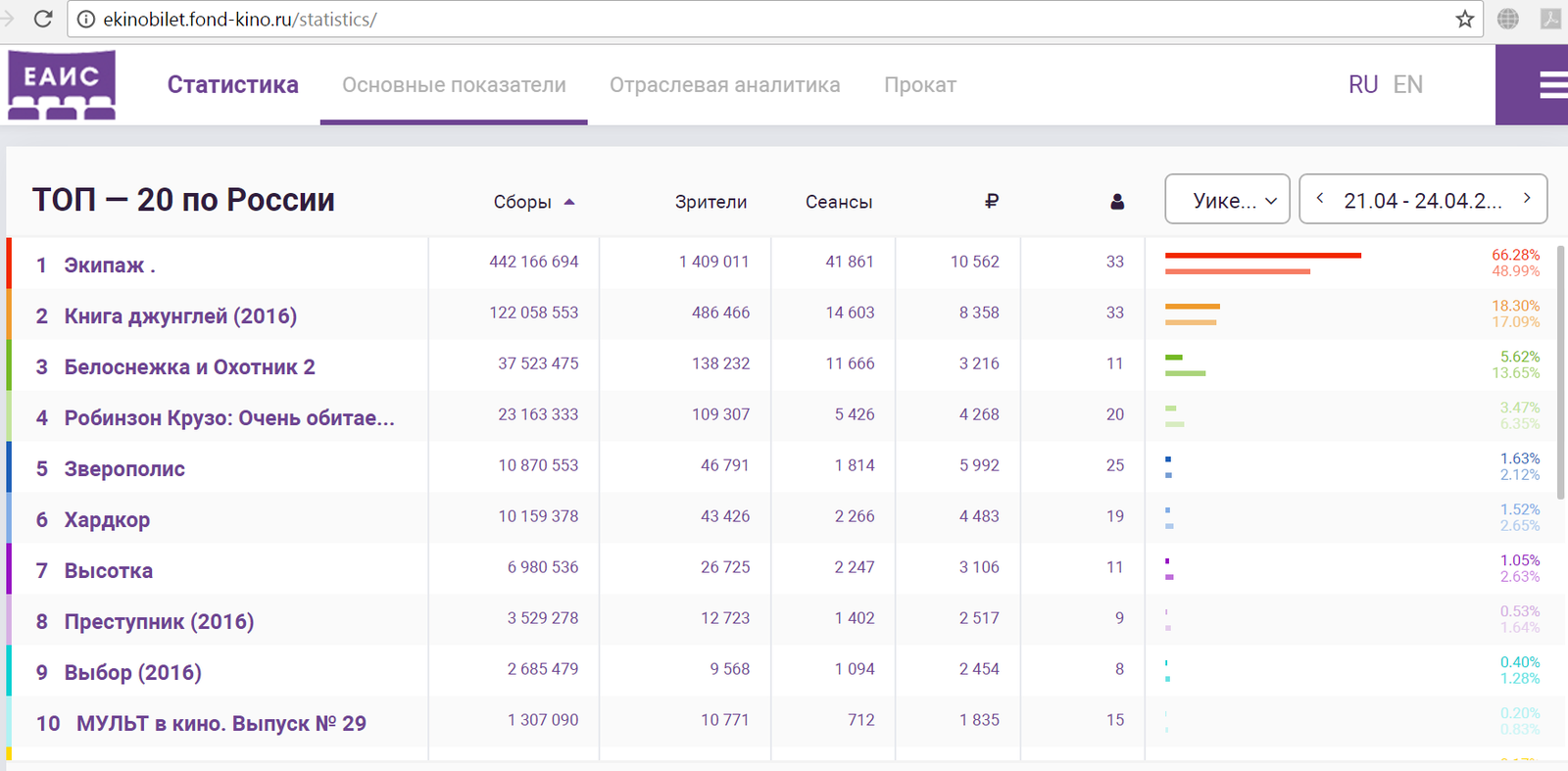1568x771 pixels.
Task: Click green share bar for Белоснежка
Action: click(x=1174, y=358)
